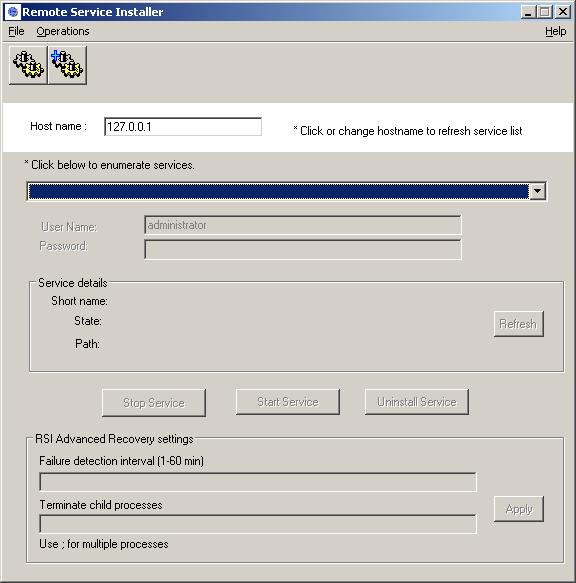Click the Uninstall Service button

coord(416,402)
